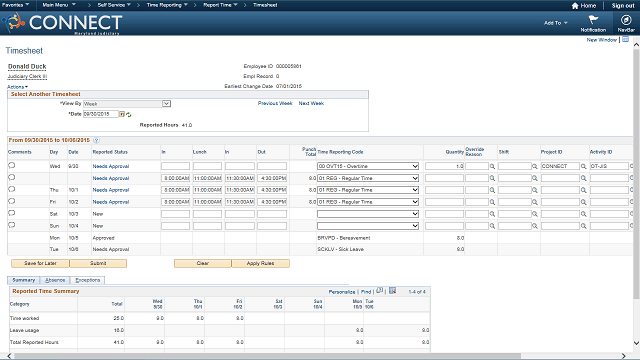Go to the Next Week link
Image resolution: width=640 pixels, height=360 pixels.
pyautogui.click(x=311, y=103)
